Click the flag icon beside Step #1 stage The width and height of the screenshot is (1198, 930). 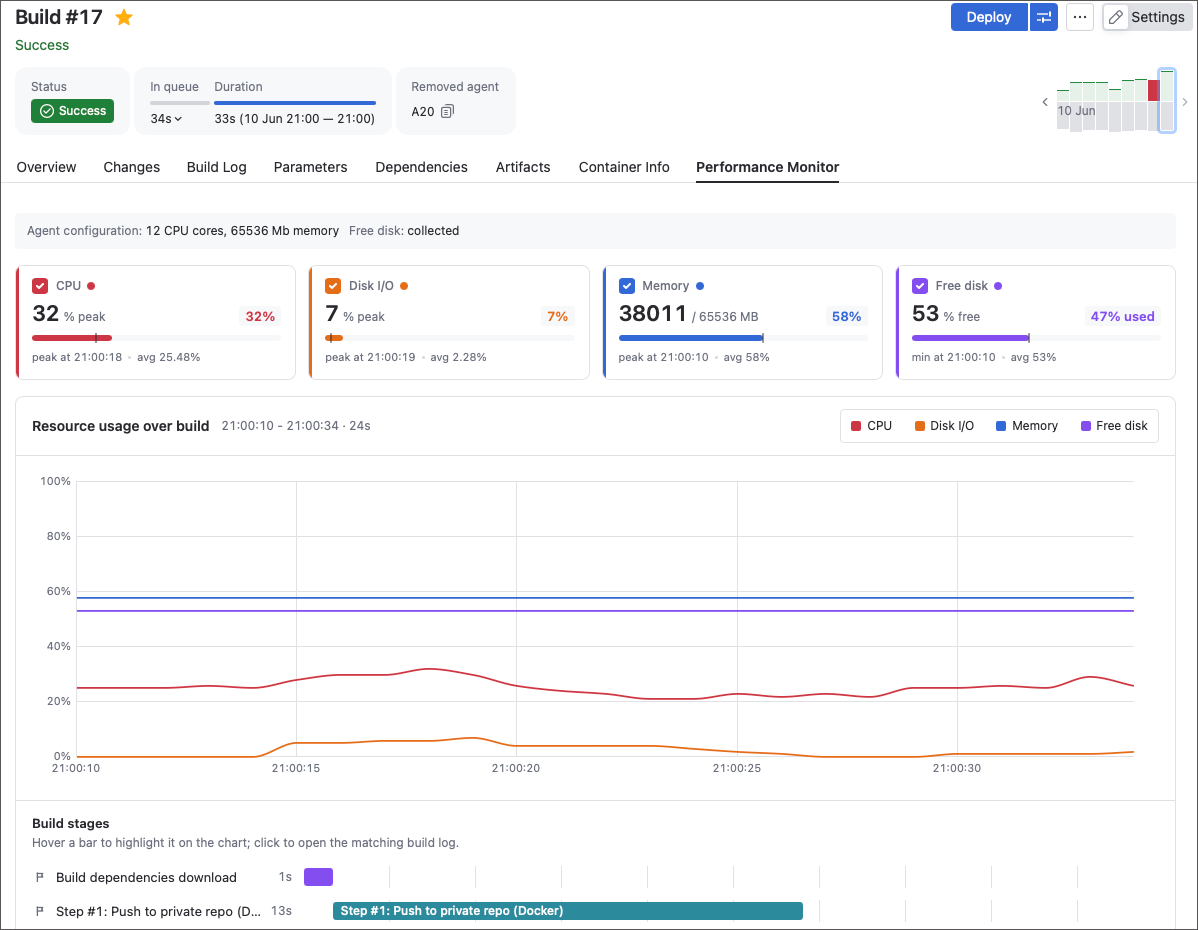click(40, 911)
